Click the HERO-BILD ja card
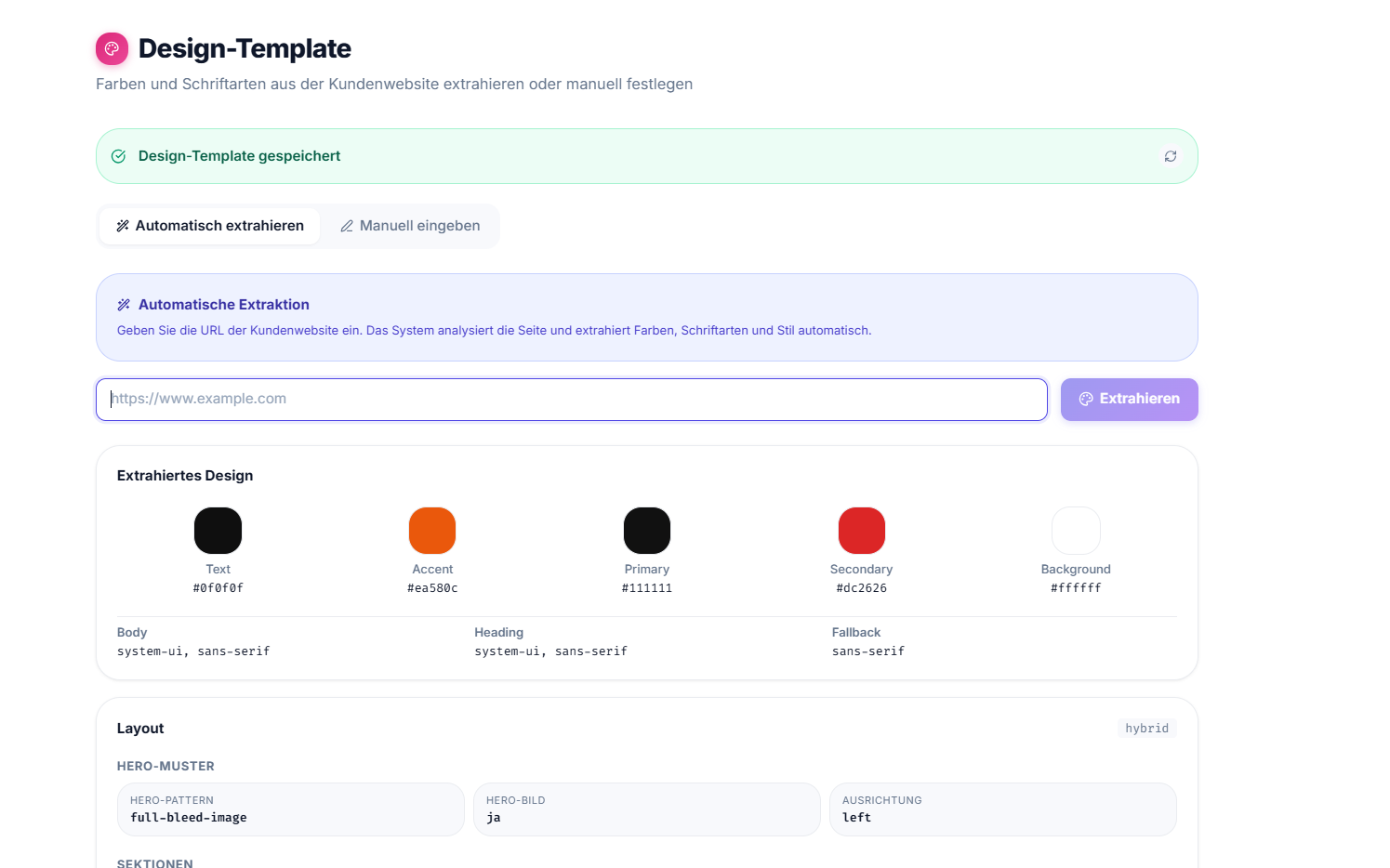1390x868 pixels. point(647,809)
